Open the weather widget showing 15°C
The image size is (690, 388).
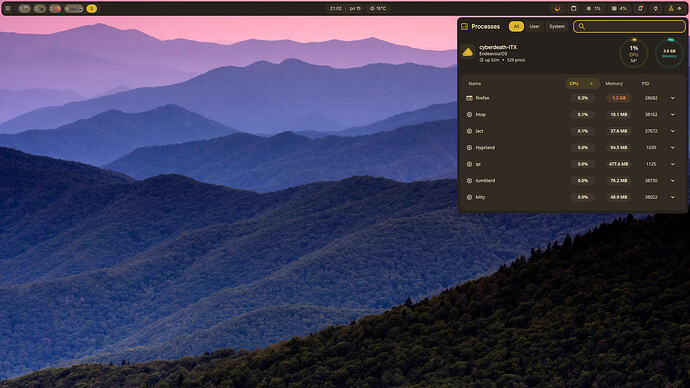tap(378, 8)
